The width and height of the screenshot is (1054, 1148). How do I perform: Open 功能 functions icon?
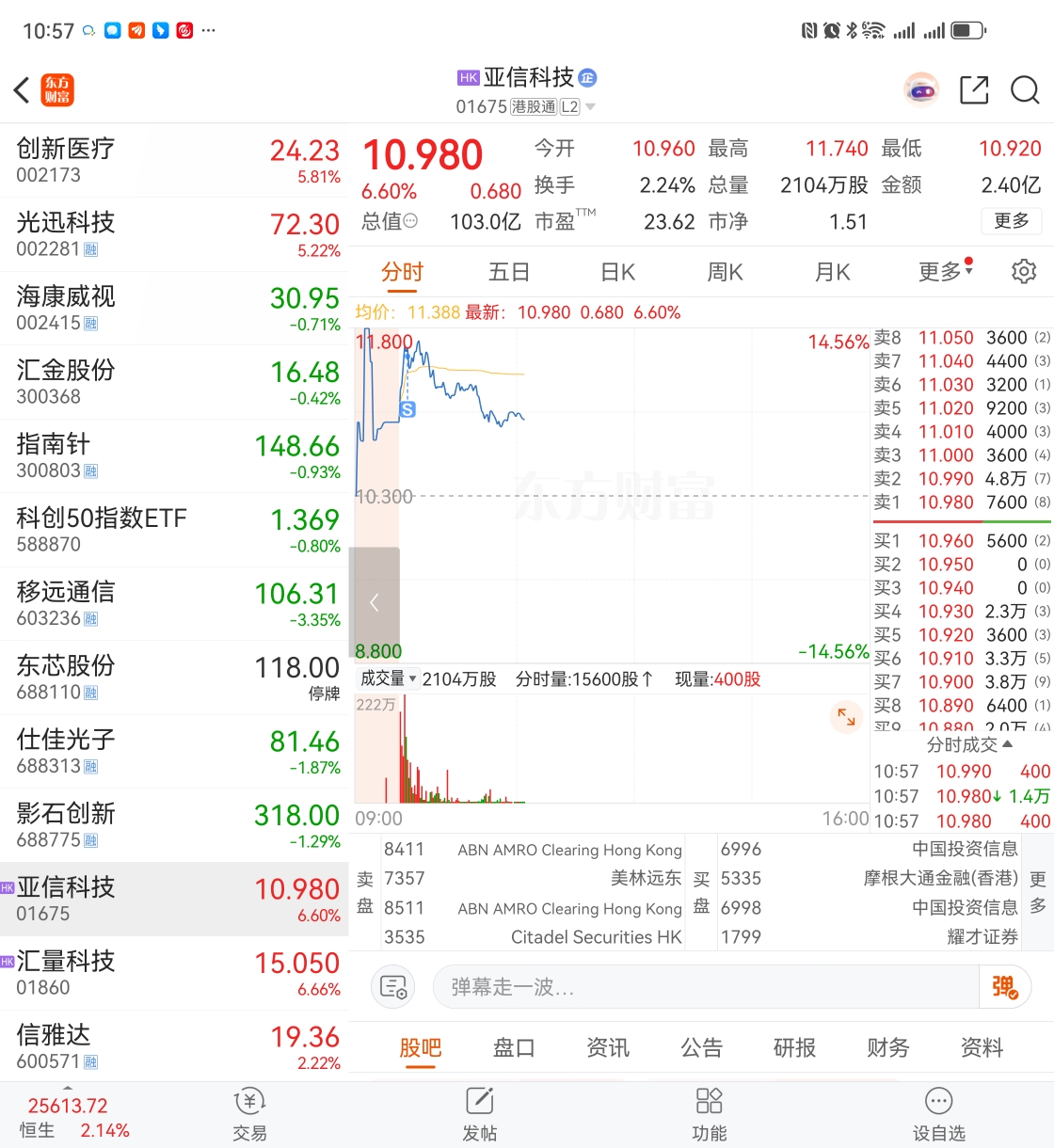tap(709, 1114)
